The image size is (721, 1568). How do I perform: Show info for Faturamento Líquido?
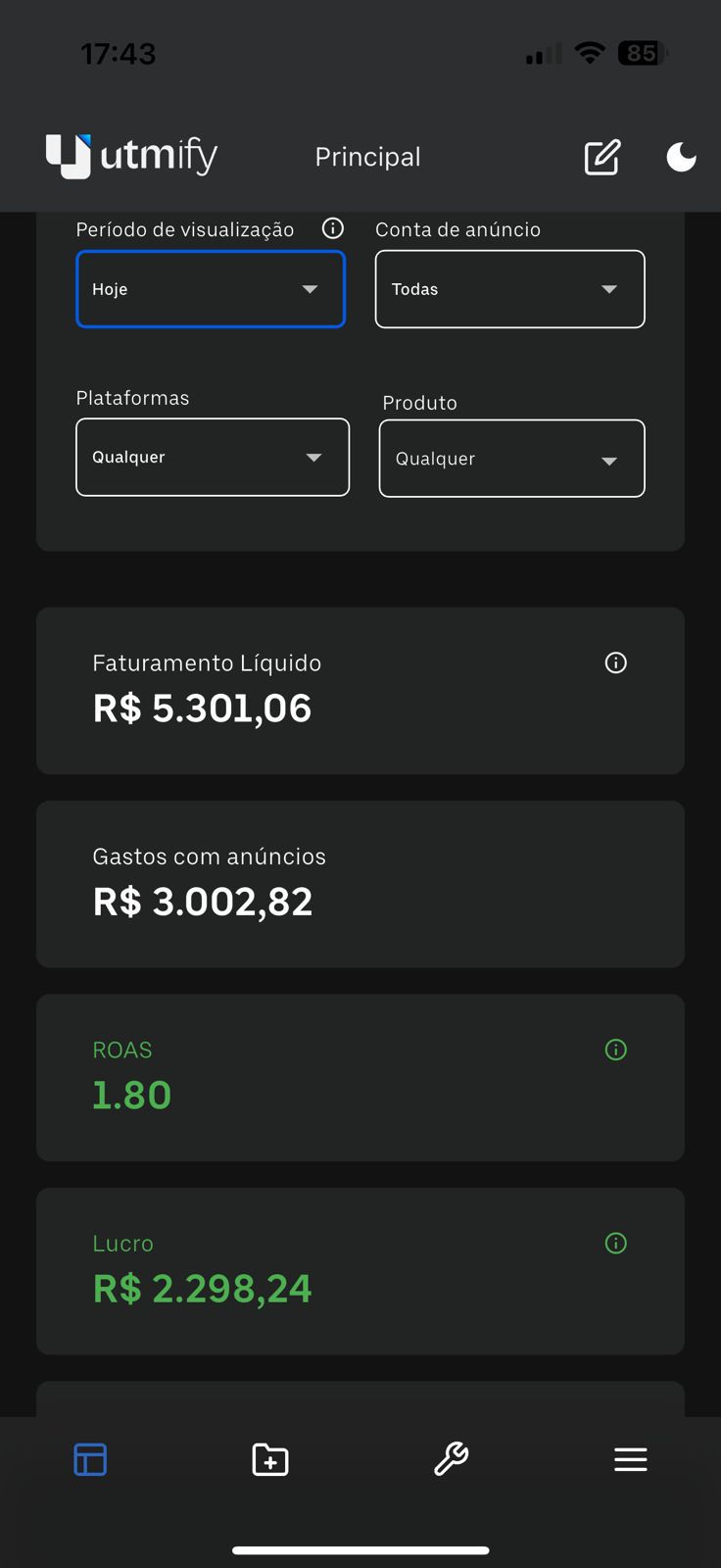coord(616,663)
